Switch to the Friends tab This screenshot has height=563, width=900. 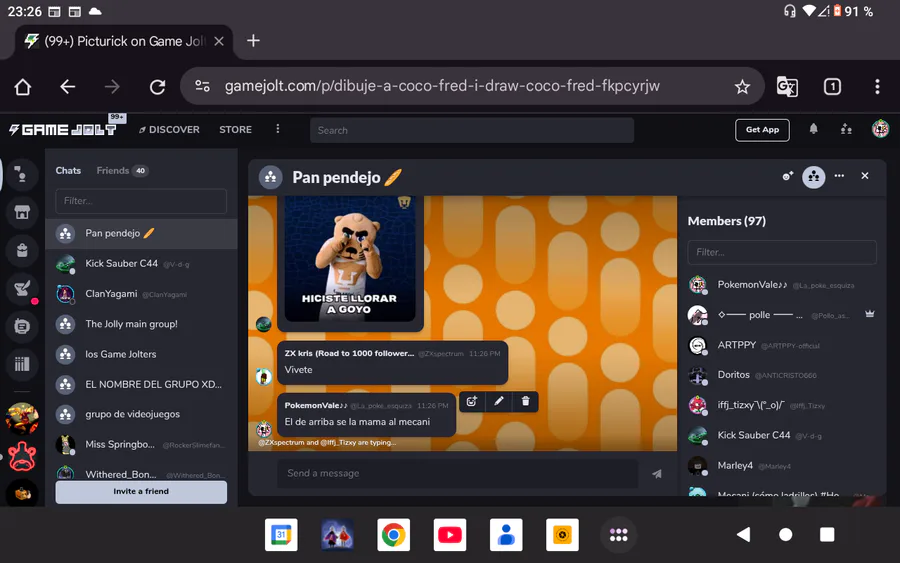tap(122, 170)
